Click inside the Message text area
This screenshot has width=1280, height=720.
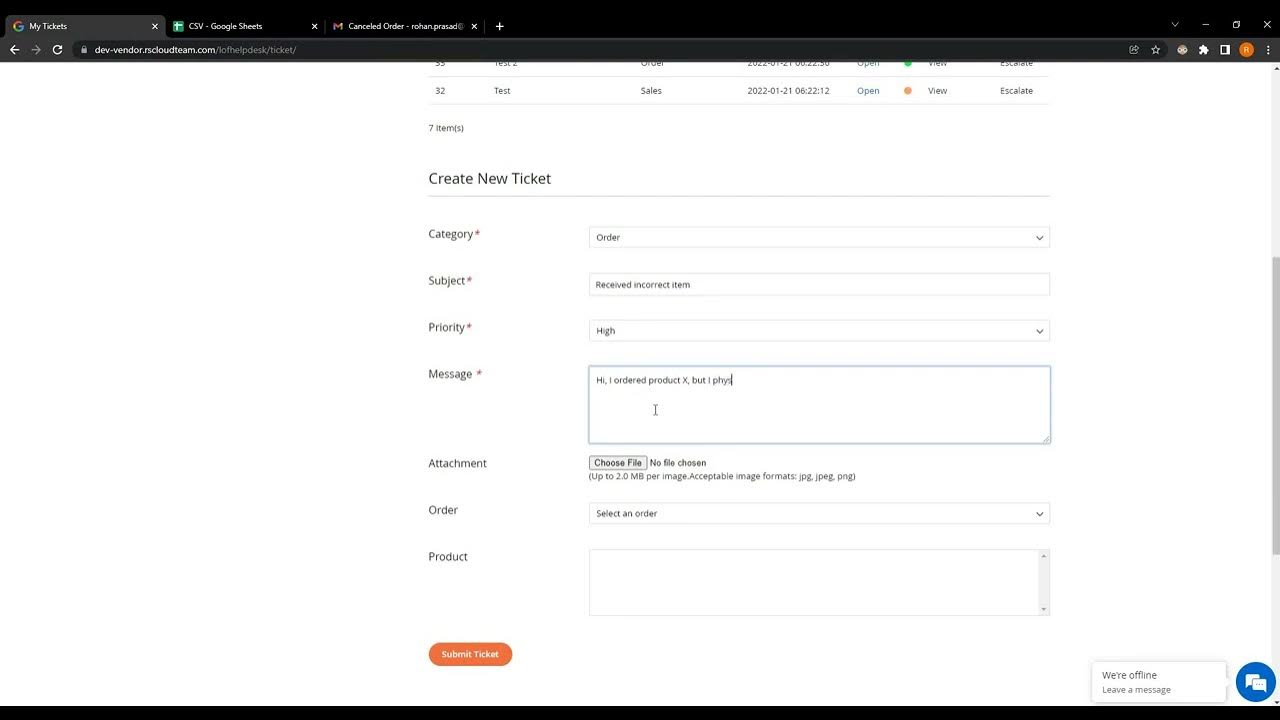click(x=819, y=405)
